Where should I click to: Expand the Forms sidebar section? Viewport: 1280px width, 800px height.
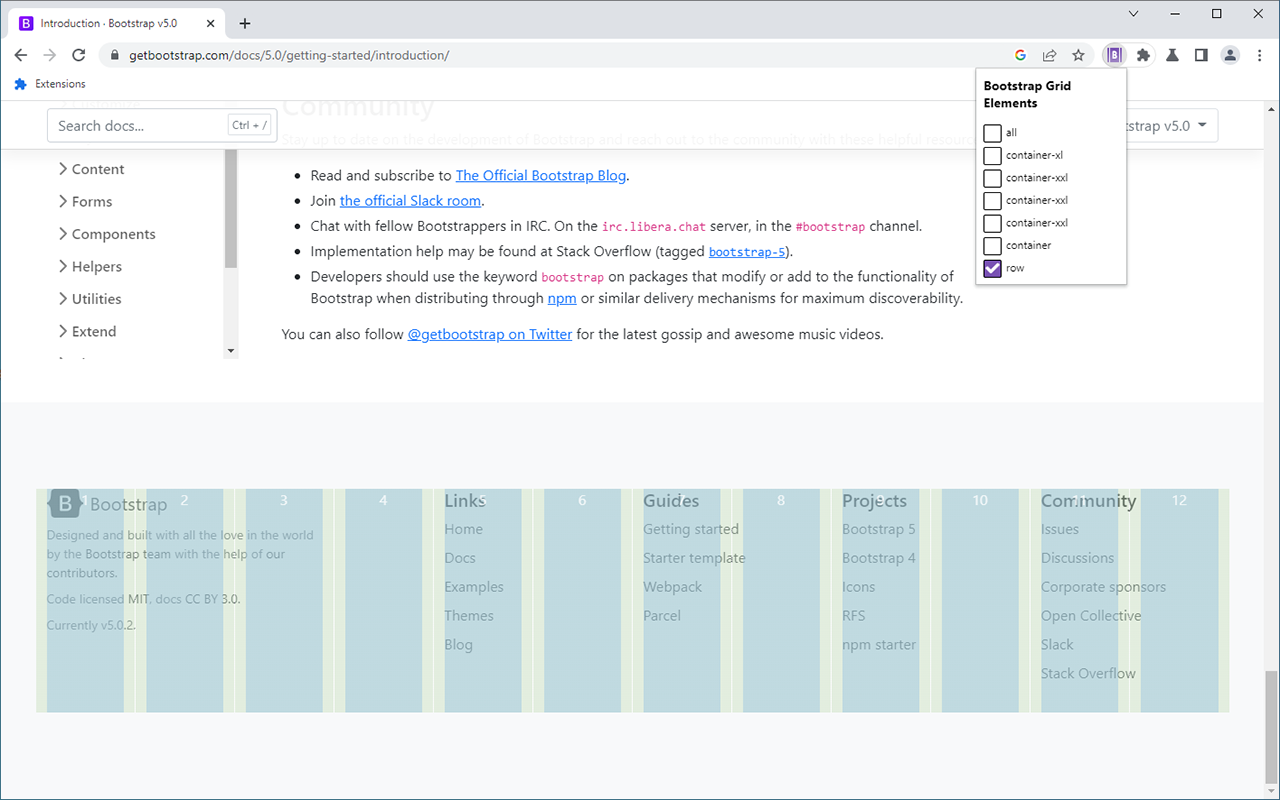[85, 201]
